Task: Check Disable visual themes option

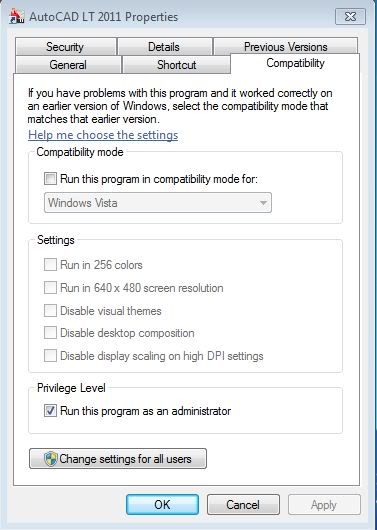Action: (50, 310)
